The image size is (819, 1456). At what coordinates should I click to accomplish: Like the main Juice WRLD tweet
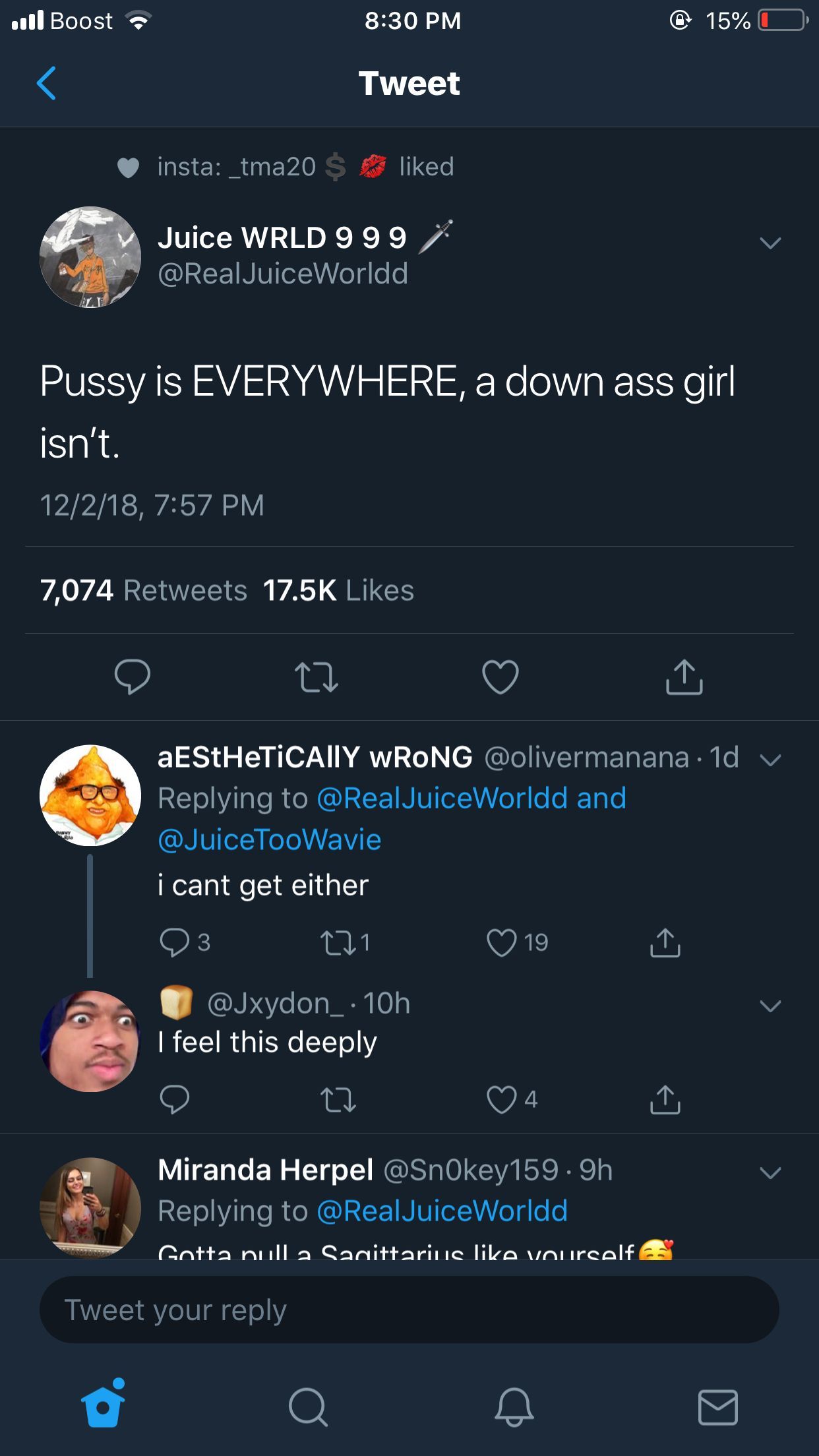pos(500,677)
